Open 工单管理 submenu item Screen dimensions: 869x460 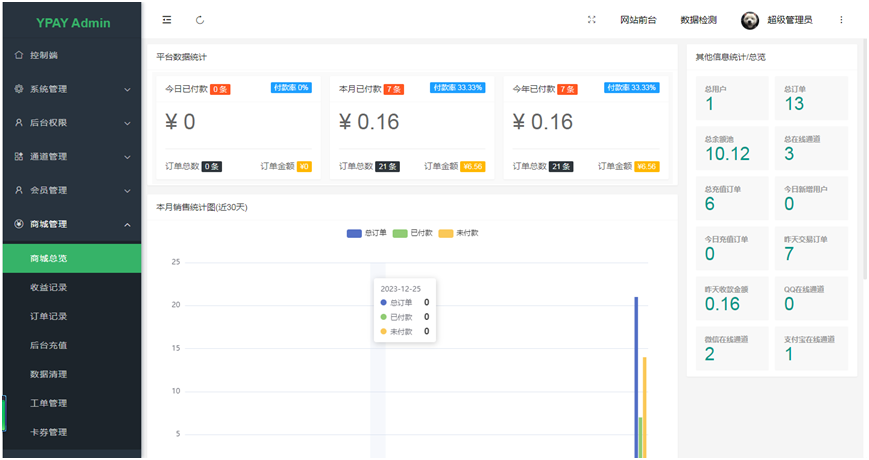[72, 403]
